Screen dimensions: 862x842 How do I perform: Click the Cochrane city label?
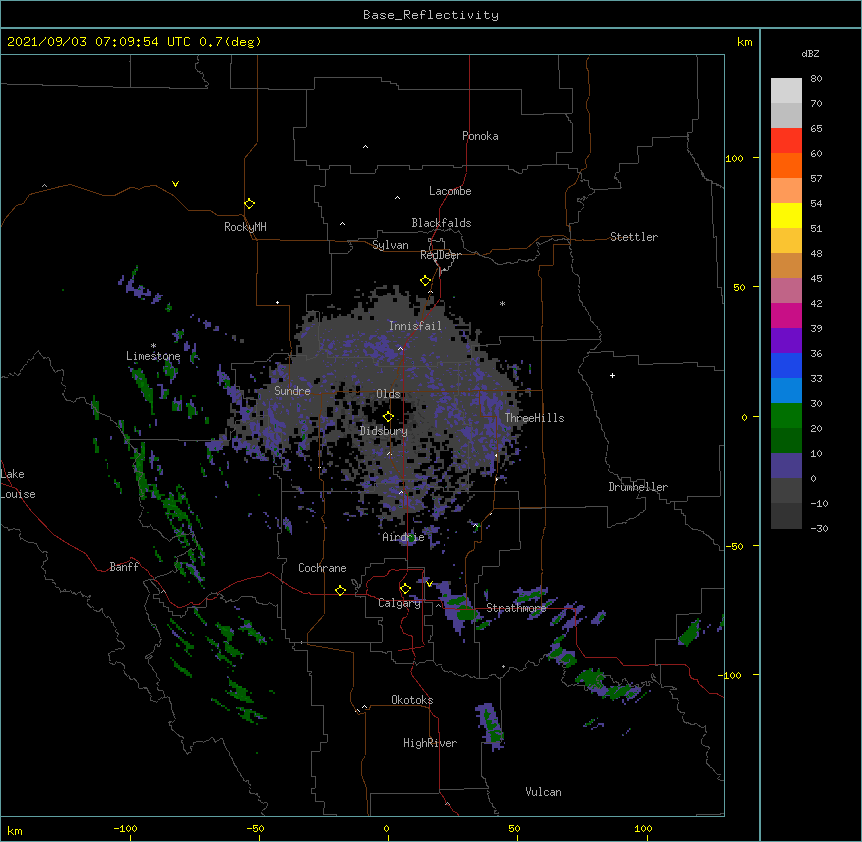click(322, 568)
